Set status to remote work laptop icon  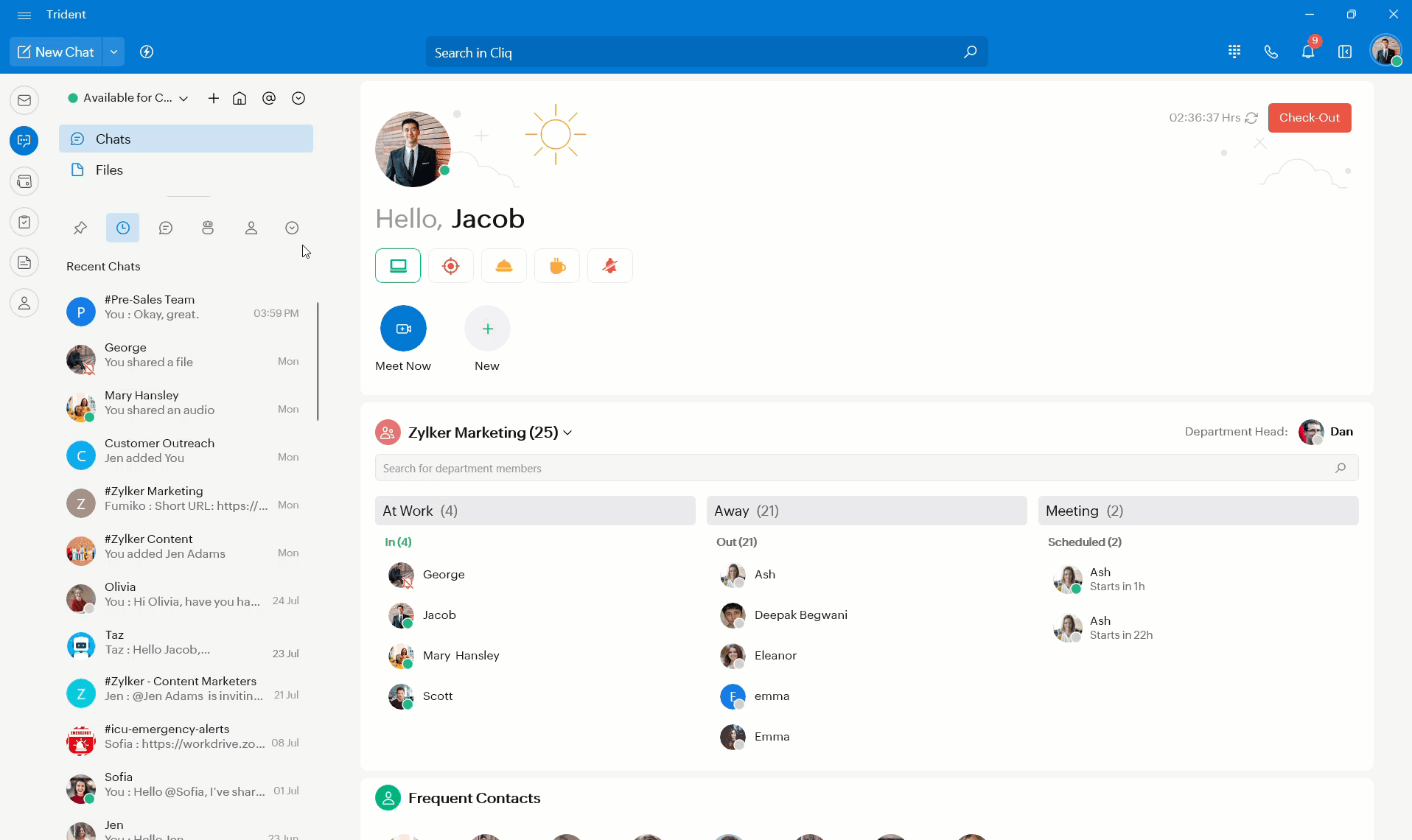(398, 266)
